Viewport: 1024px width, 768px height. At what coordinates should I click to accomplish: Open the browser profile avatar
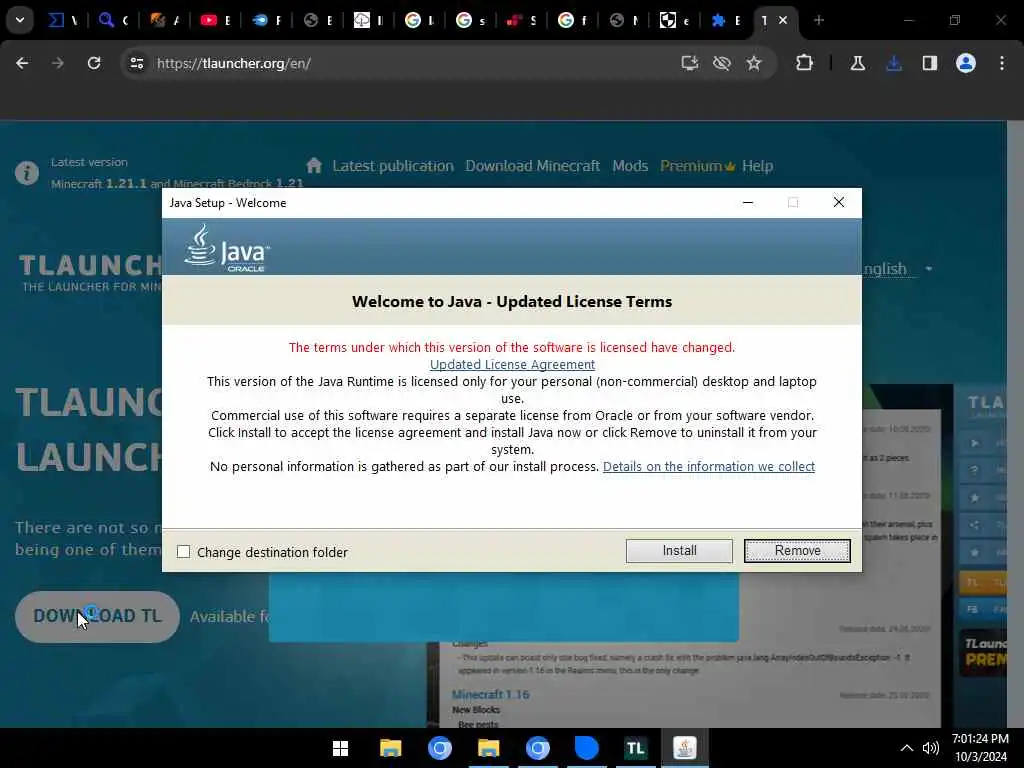966,63
